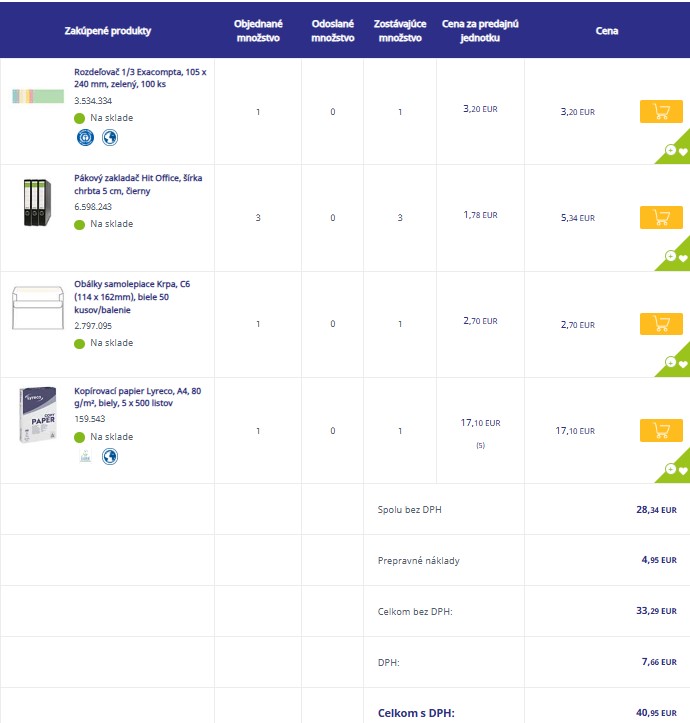The height and width of the screenshot is (723, 690).
Task: Click globe eco icon under Rozdeľovač Exacompta
Action: pyautogui.click(x=110, y=137)
